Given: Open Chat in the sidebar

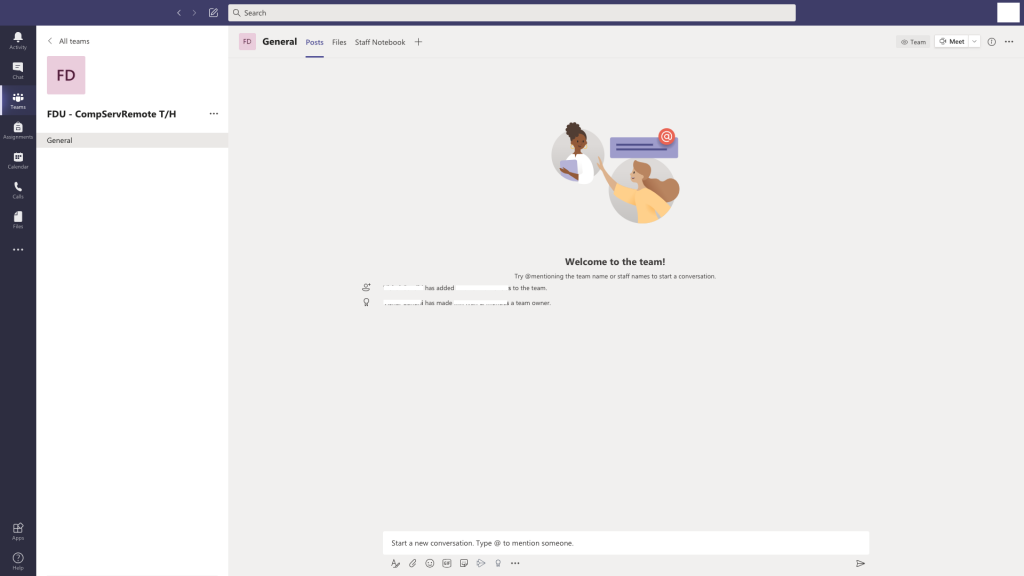Looking at the screenshot, I should point(18,71).
